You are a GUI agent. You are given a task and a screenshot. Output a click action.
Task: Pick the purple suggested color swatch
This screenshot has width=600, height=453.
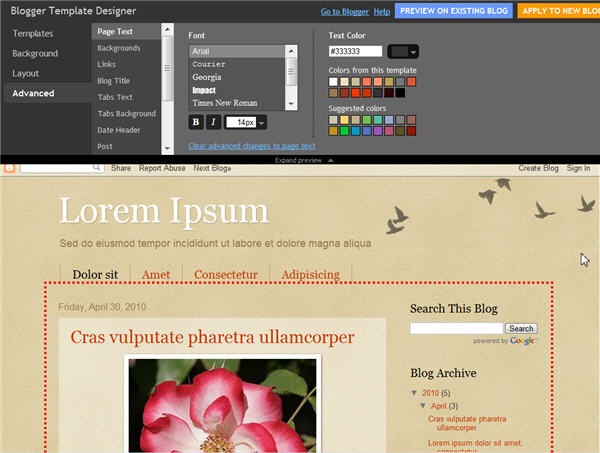[378, 131]
